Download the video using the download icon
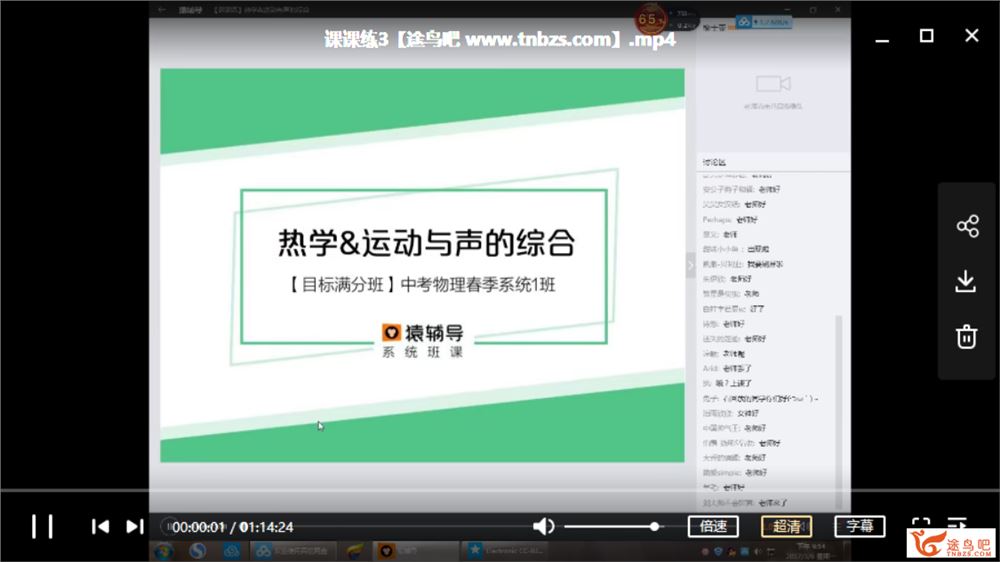Viewport: 1000px width, 562px height. click(x=966, y=281)
